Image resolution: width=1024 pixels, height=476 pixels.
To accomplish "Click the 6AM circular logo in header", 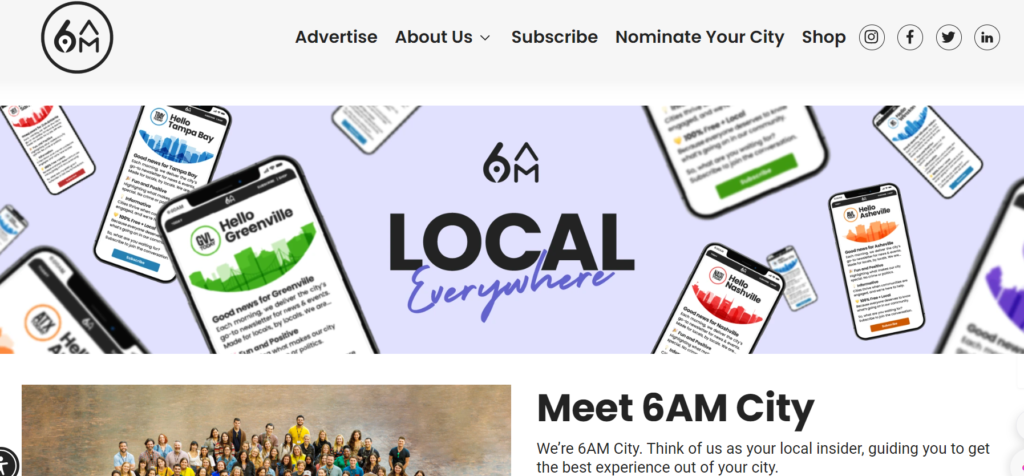I will click(77, 37).
